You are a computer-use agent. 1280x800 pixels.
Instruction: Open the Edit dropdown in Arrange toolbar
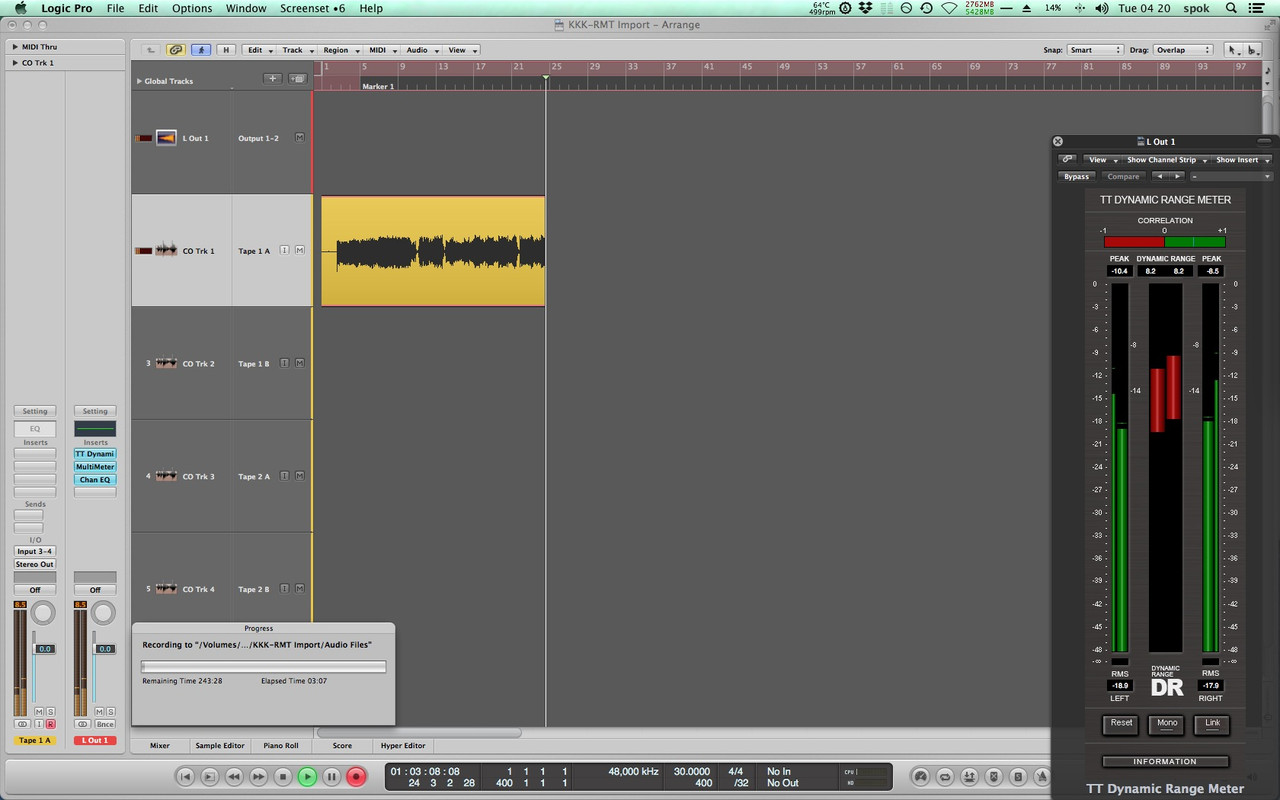tap(259, 49)
